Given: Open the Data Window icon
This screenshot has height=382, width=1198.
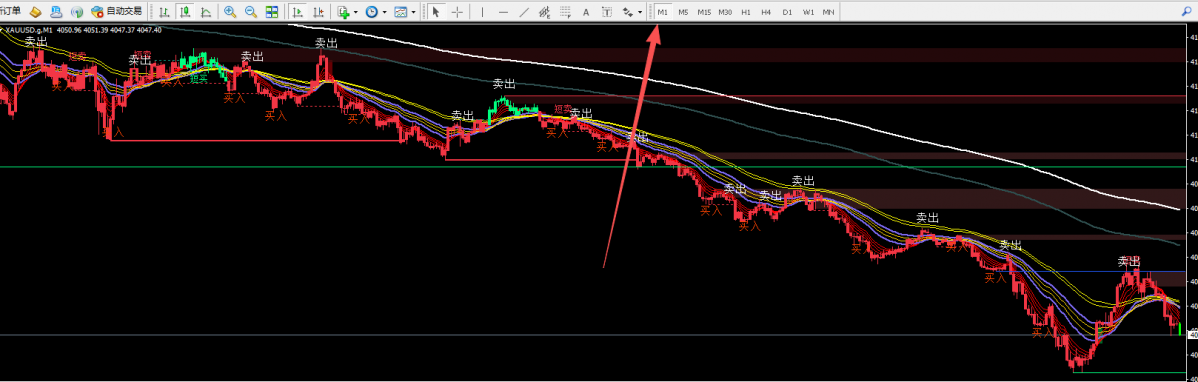Looking at the screenshot, I should [x=56, y=11].
